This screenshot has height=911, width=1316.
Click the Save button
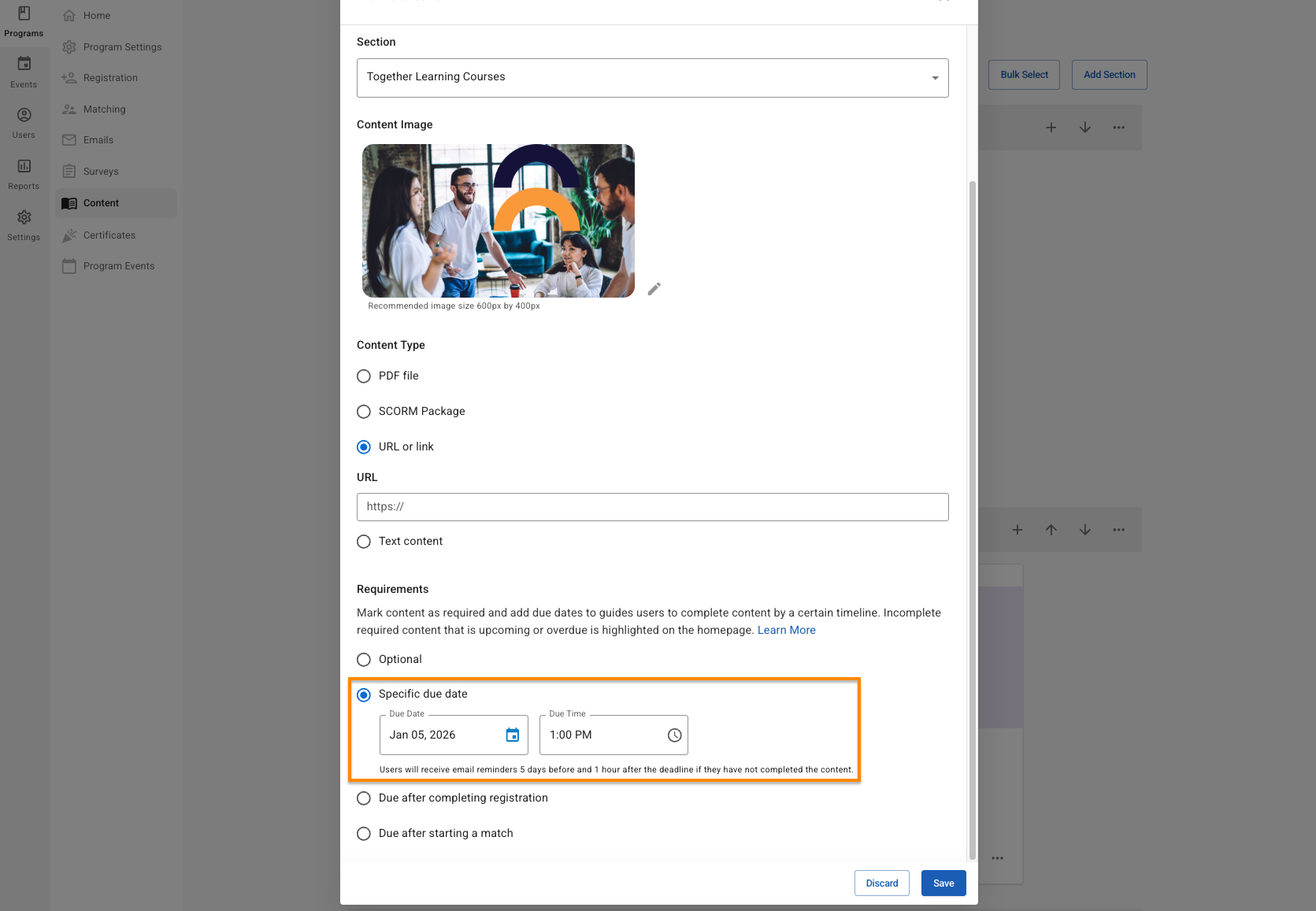943,883
